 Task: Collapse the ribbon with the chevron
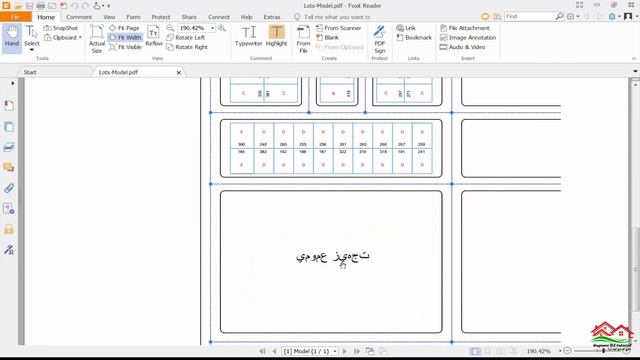click(x=634, y=59)
